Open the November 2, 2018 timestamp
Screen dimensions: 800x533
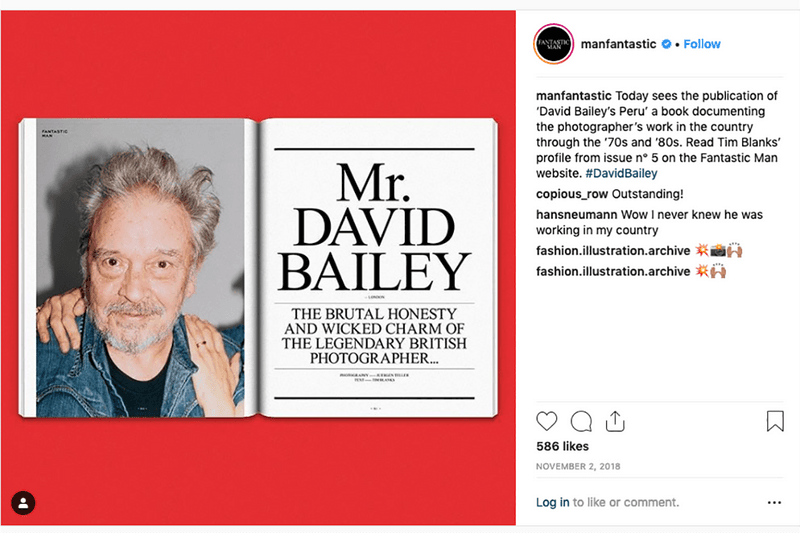[x=578, y=466]
